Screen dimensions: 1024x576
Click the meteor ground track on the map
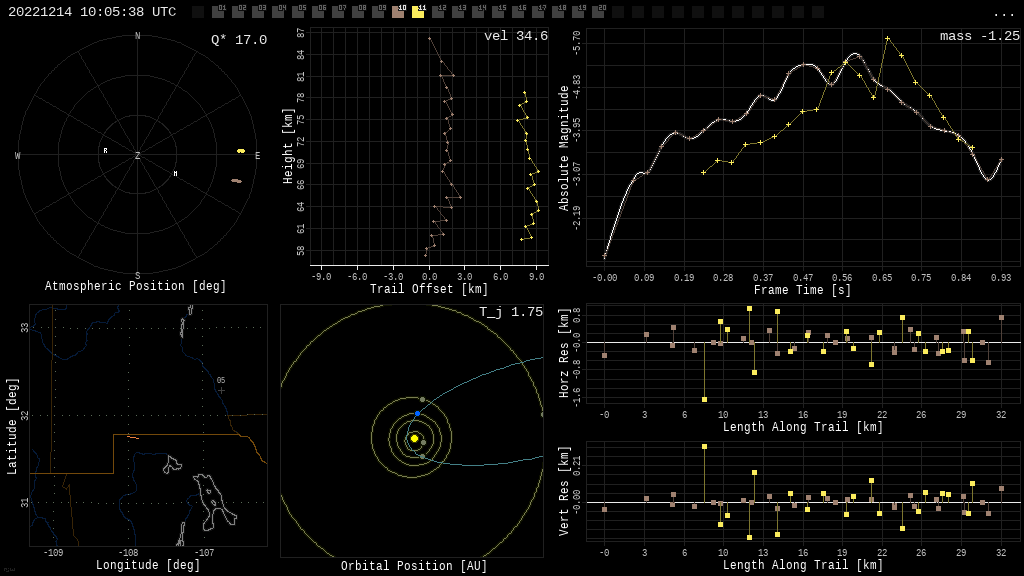[133, 437]
